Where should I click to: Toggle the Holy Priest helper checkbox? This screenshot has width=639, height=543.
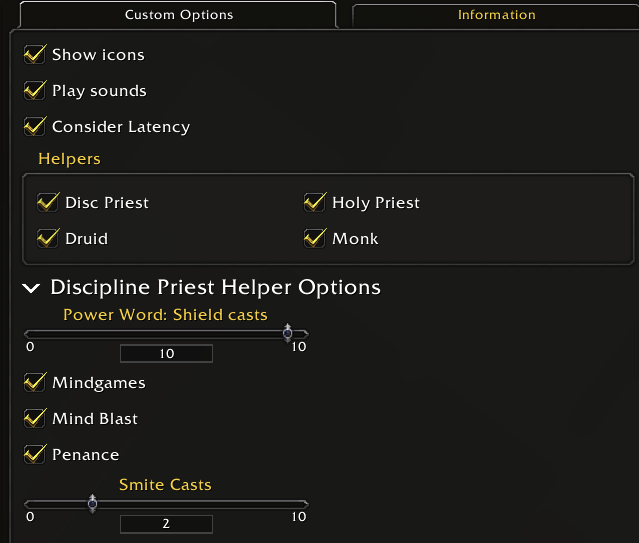tap(315, 203)
